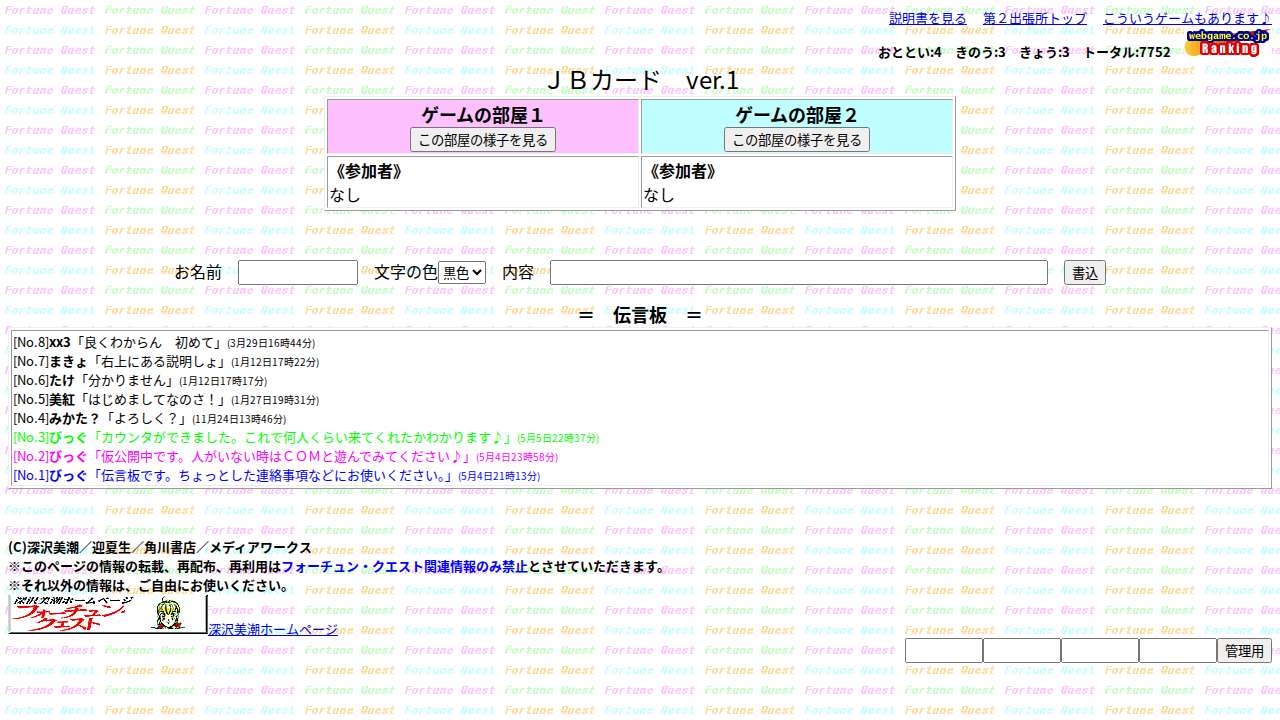The height and width of the screenshot is (720, 1280).
Task: View game room 1 with この部屋の様子を見る
Action: coord(483,140)
